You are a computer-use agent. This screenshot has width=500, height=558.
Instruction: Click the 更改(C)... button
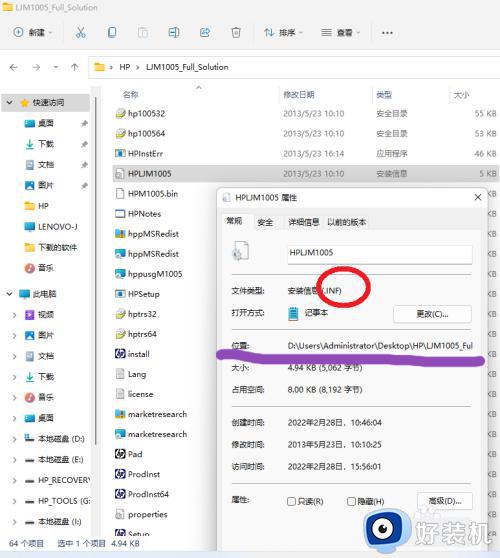tap(432, 314)
